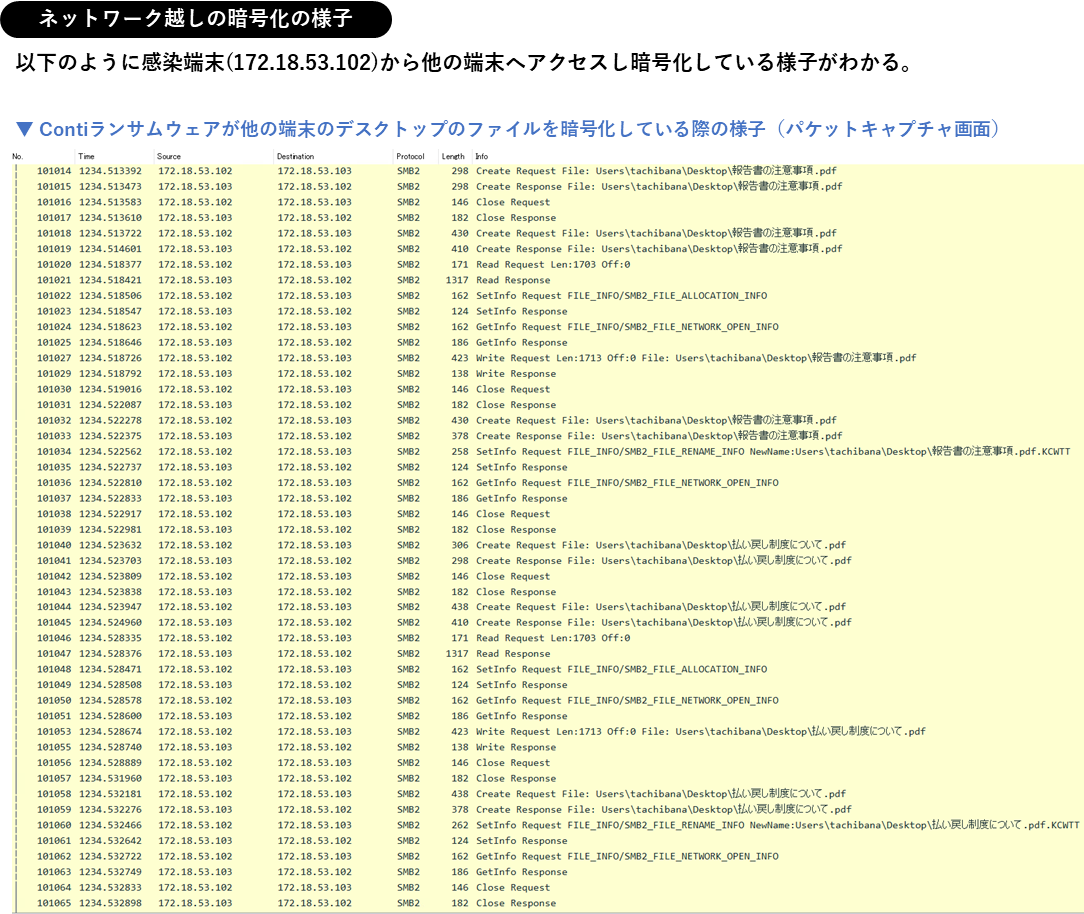Viewport: 1084px width, 914px height.
Task: Select packet 101027 Write Request for 報告書の注意事項.pdf
Action: click(x=400, y=357)
